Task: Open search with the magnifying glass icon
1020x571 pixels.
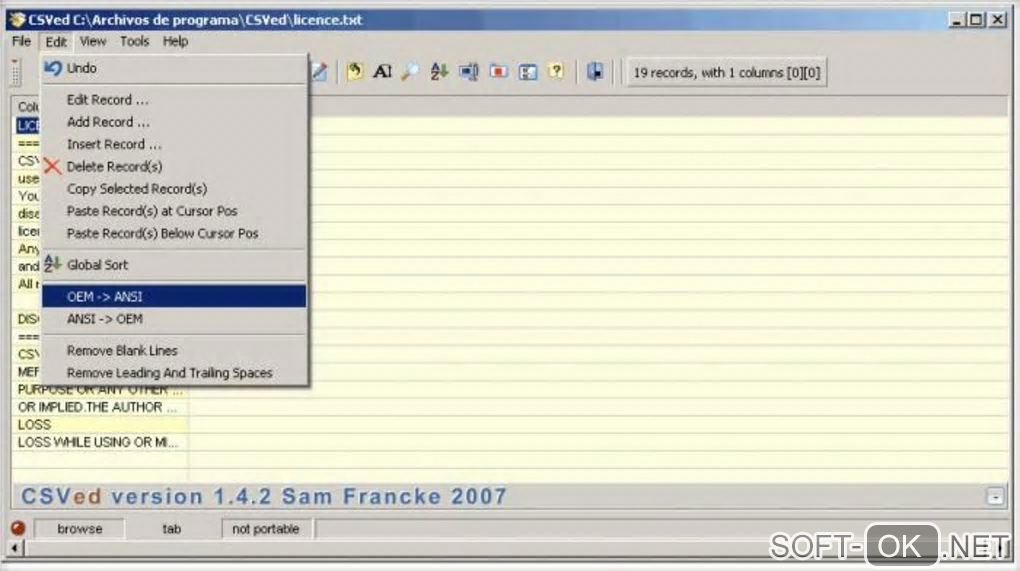Action: click(x=410, y=72)
